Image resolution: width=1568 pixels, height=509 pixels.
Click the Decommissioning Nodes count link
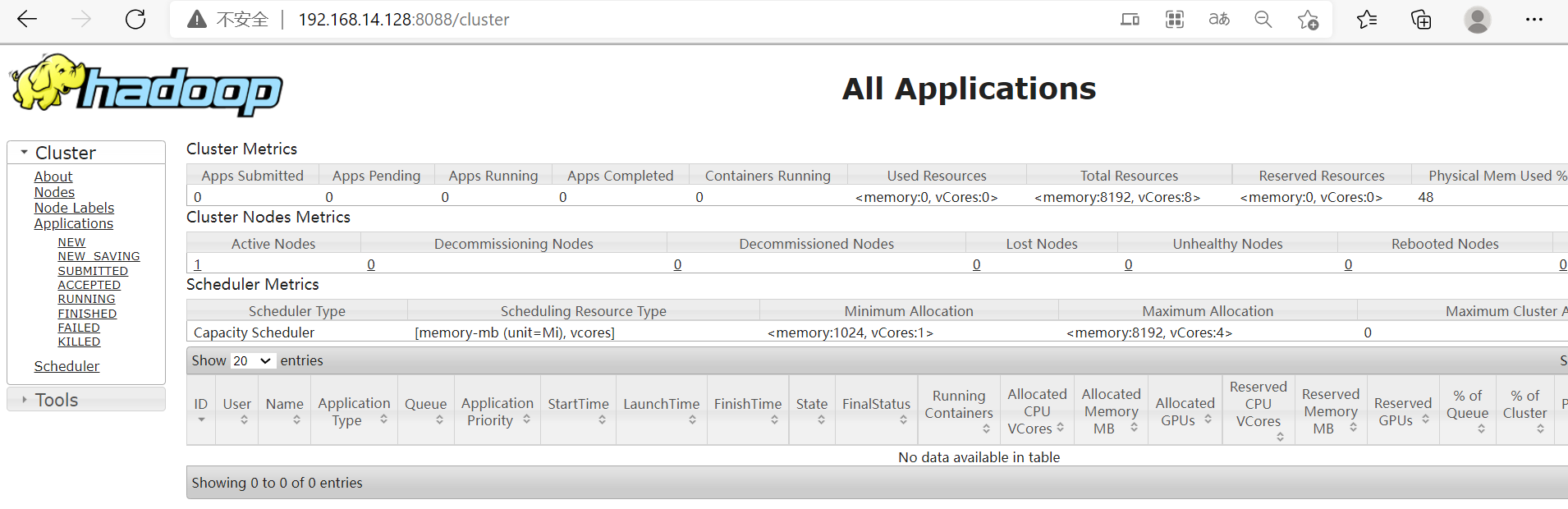[x=371, y=264]
